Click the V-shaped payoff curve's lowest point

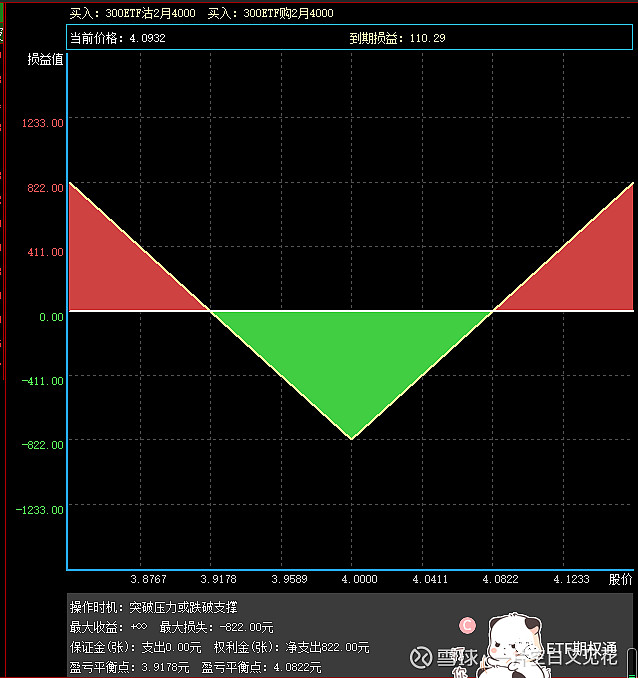tap(352, 438)
